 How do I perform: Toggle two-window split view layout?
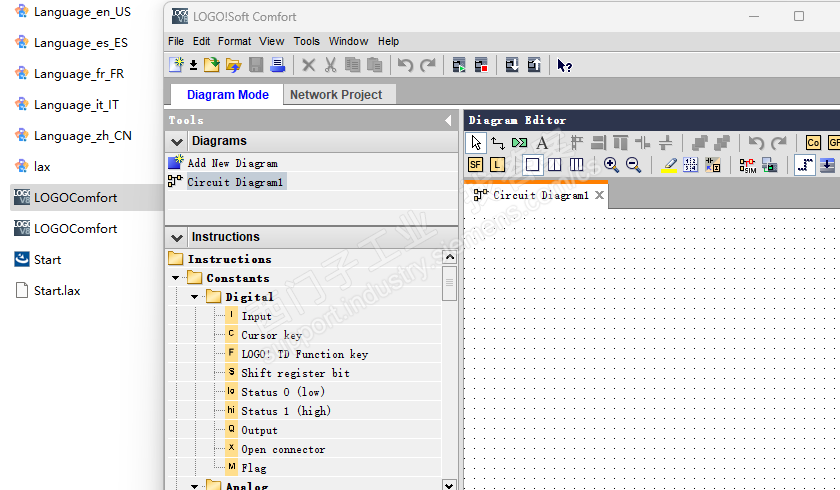[x=554, y=164]
